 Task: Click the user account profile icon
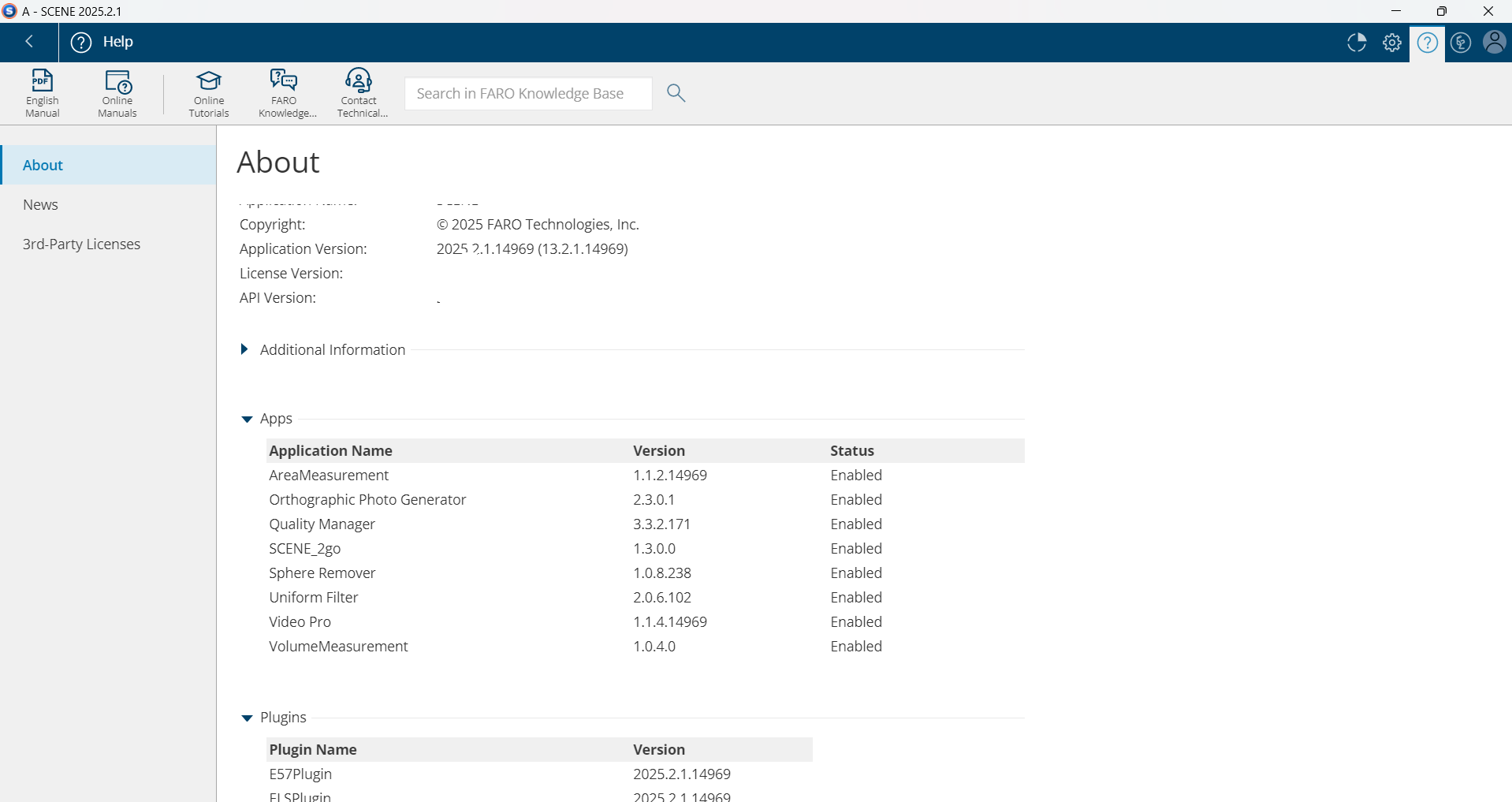1494,43
